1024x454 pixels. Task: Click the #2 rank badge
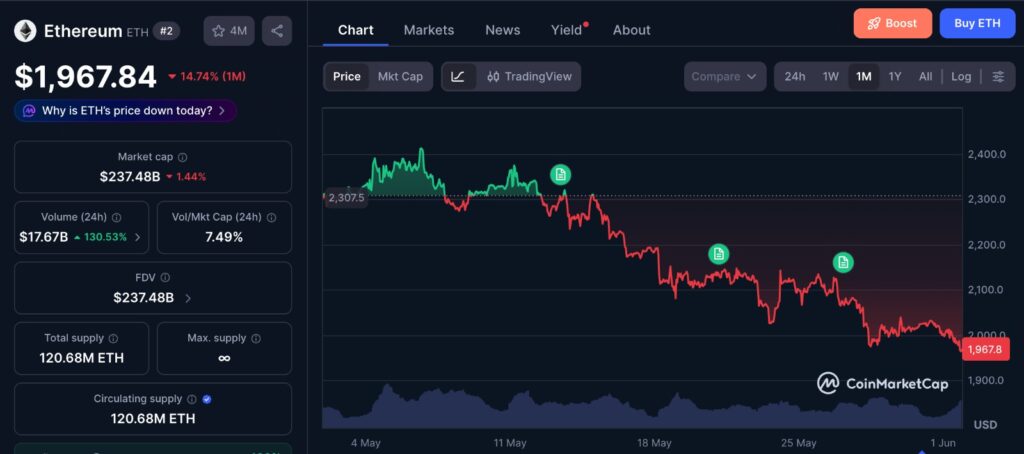[167, 31]
